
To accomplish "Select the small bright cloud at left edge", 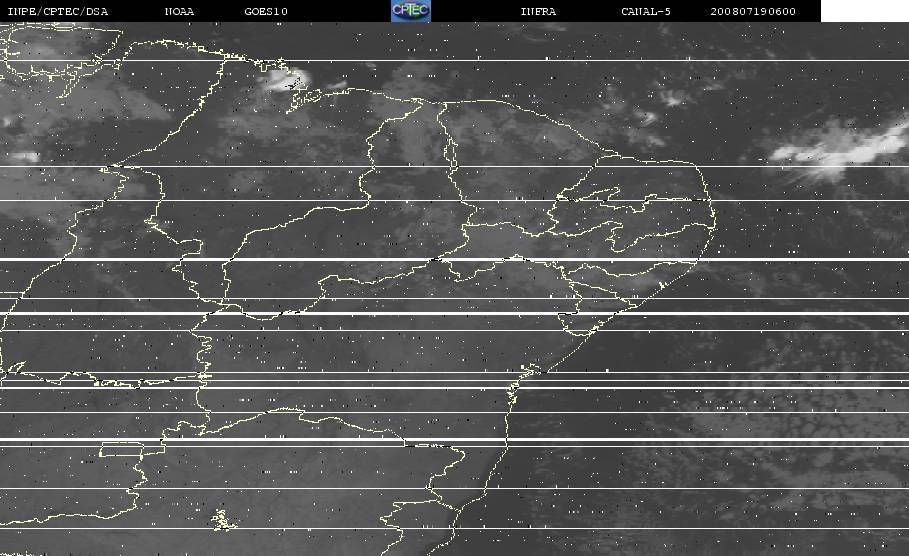I will pos(24,156).
